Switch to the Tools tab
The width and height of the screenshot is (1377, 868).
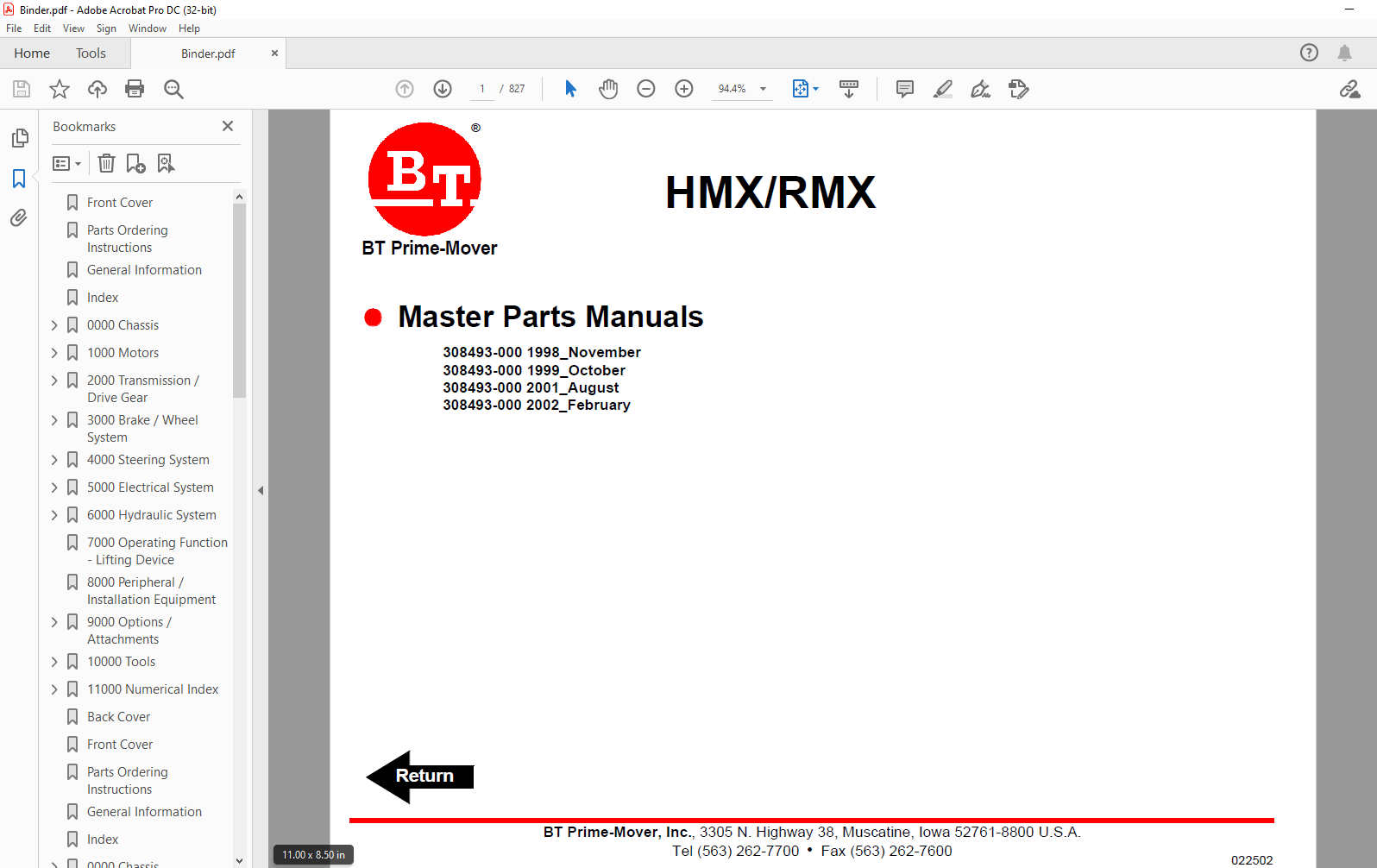point(91,53)
